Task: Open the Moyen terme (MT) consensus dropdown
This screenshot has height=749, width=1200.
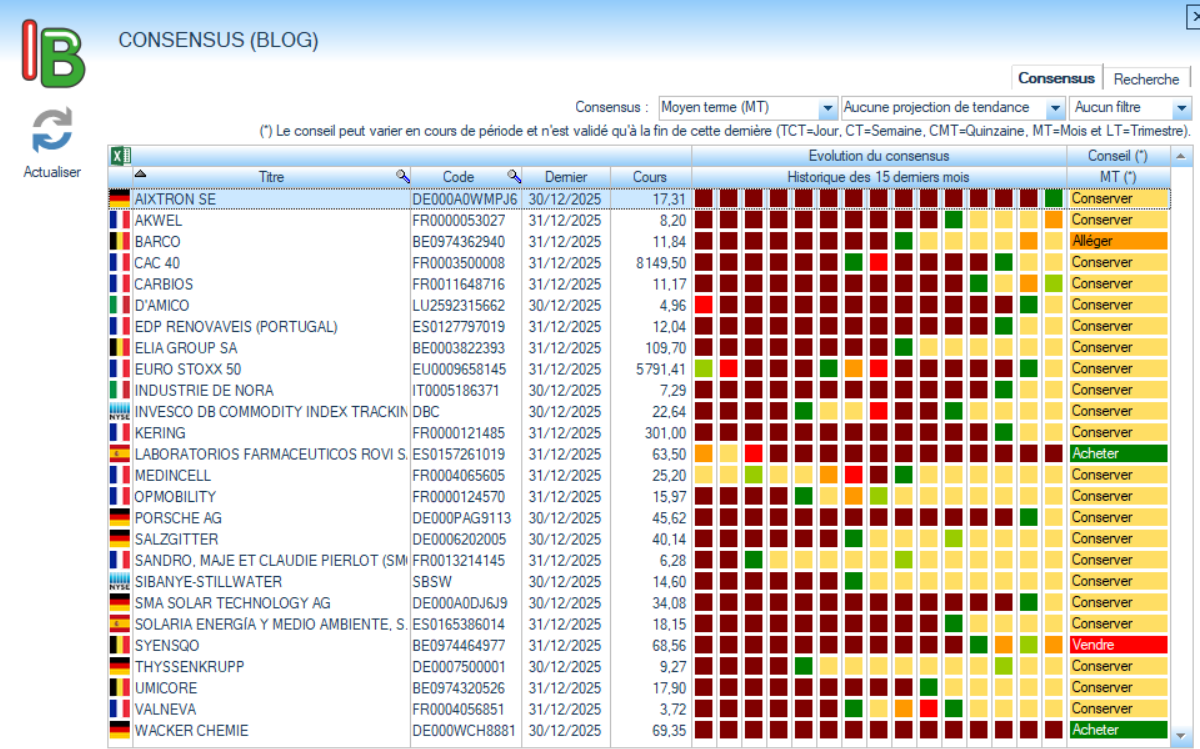Action: (827, 108)
